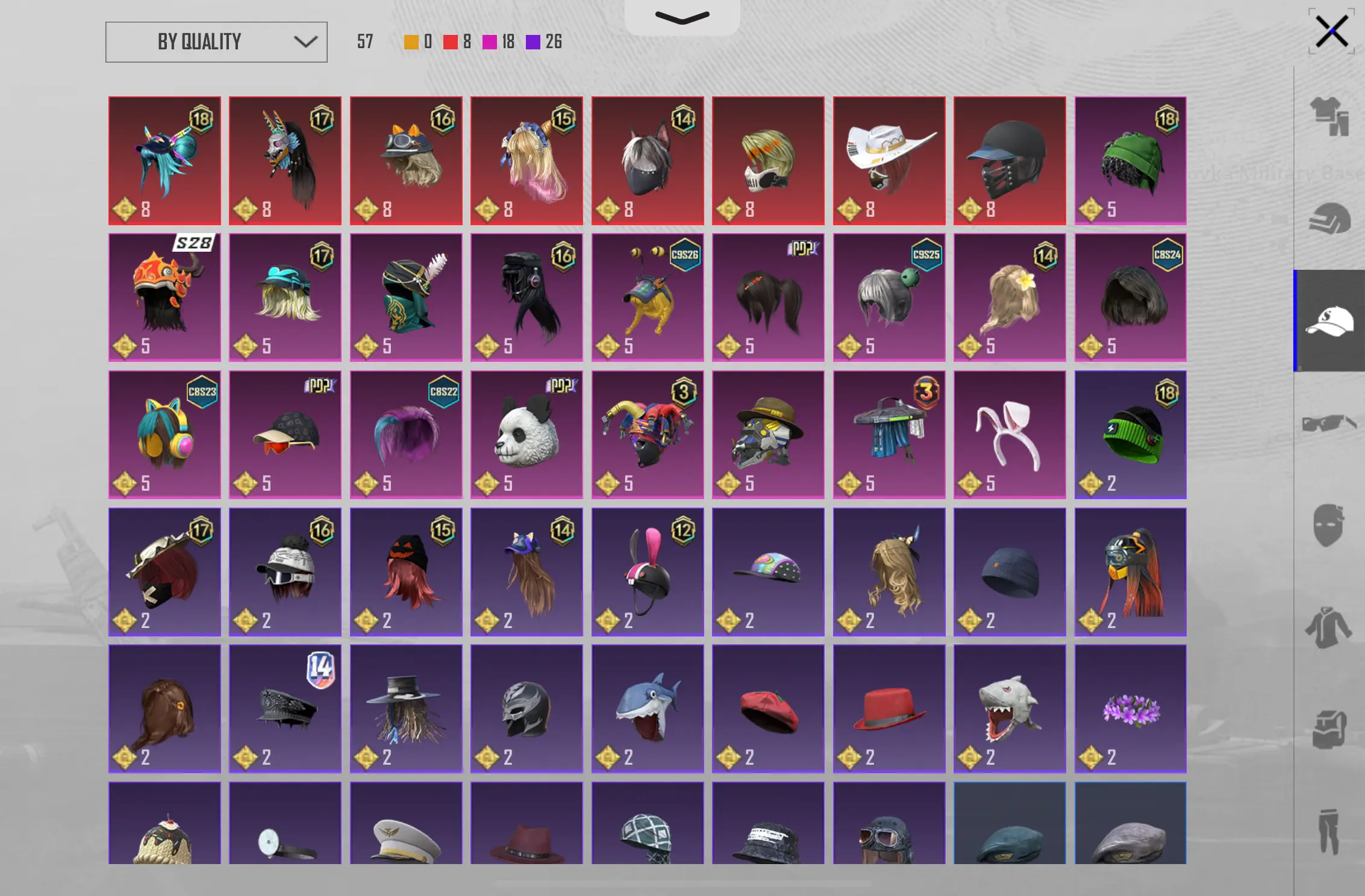Open the backpack category icon
The height and width of the screenshot is (896, 1365).
pyautogui.click(x=1329, y=730)
